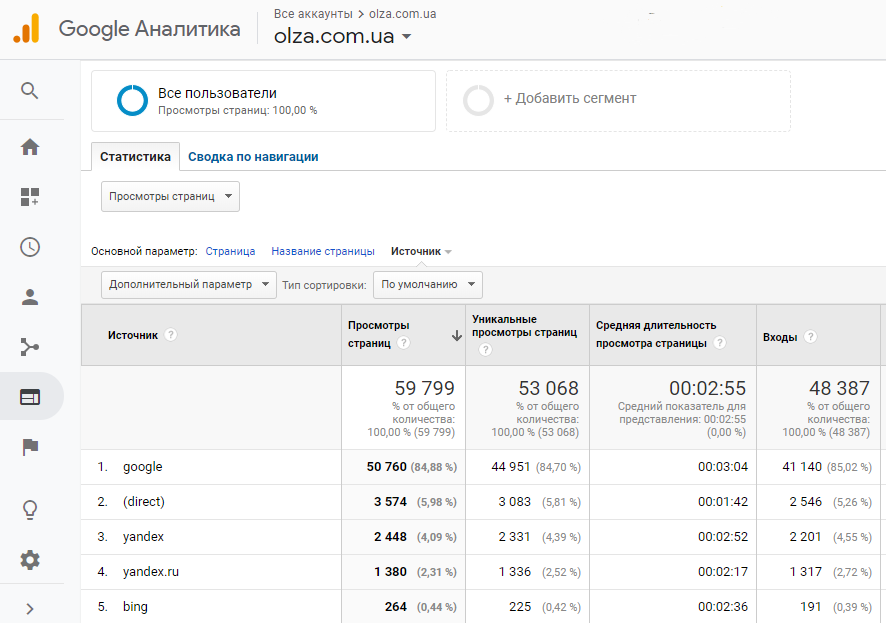Click the google source row label
886x628 pixels.
[x=142, y=467]
